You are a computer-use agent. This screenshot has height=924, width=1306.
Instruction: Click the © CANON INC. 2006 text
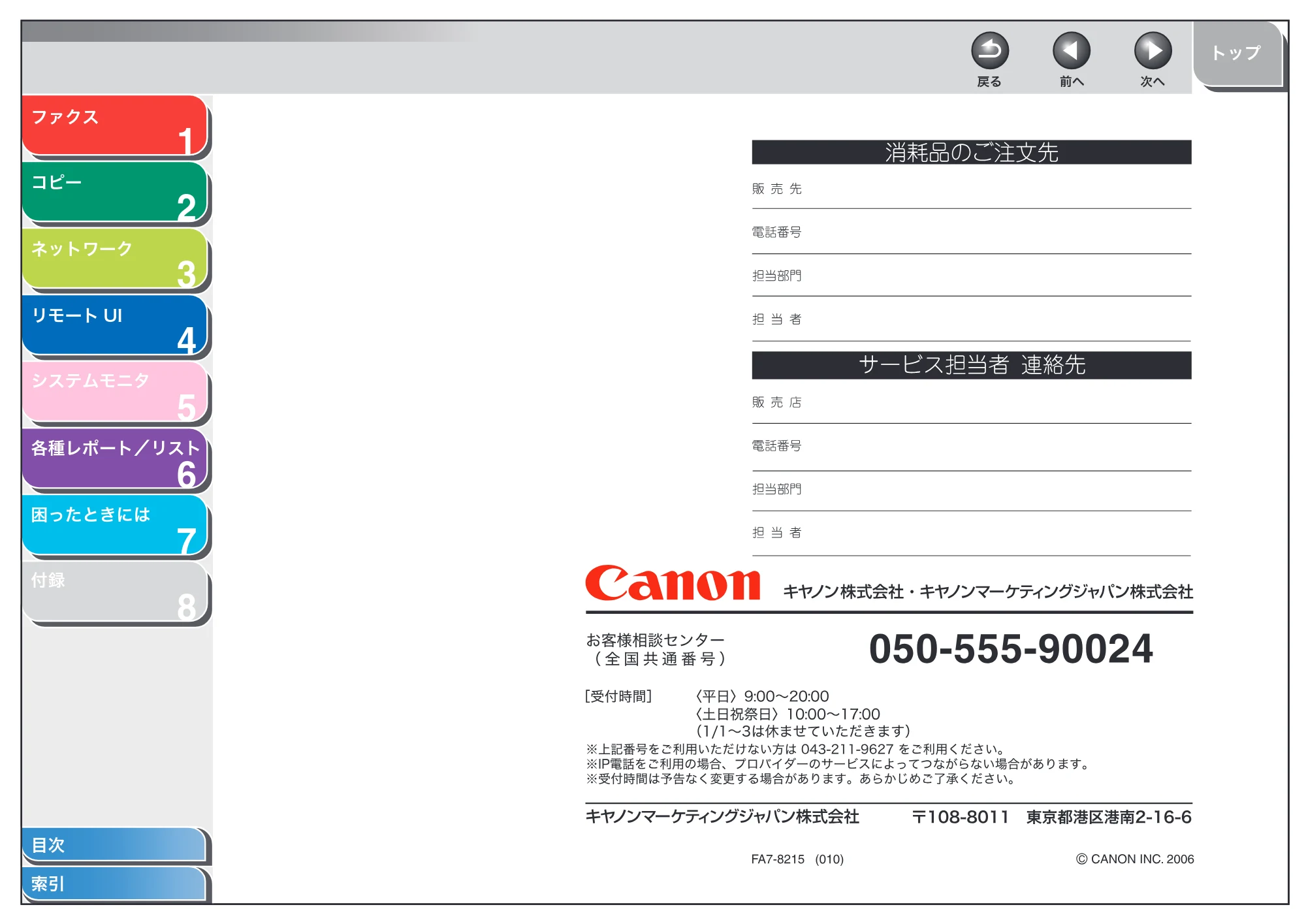point(1135,859)
